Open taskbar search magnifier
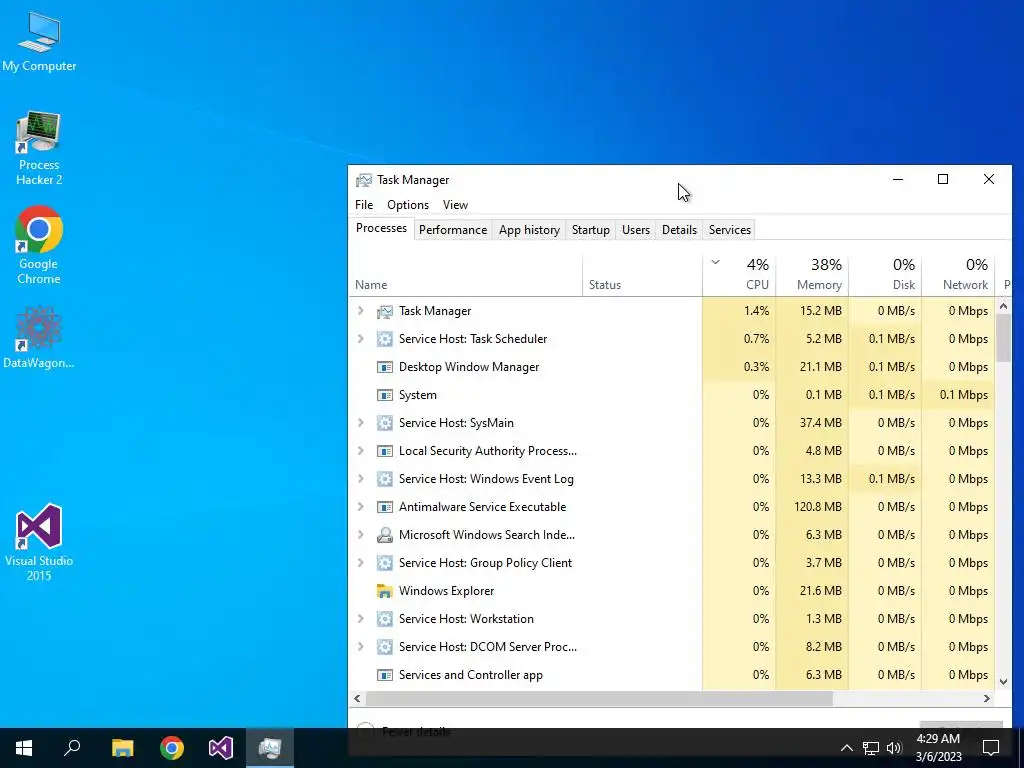This screenshot has width=1024, height=768. 72,748
